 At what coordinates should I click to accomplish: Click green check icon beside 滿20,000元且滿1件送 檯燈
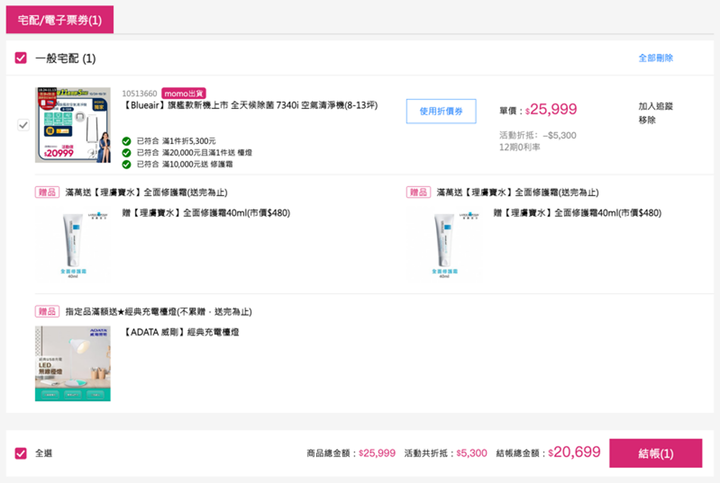[126, 152]
